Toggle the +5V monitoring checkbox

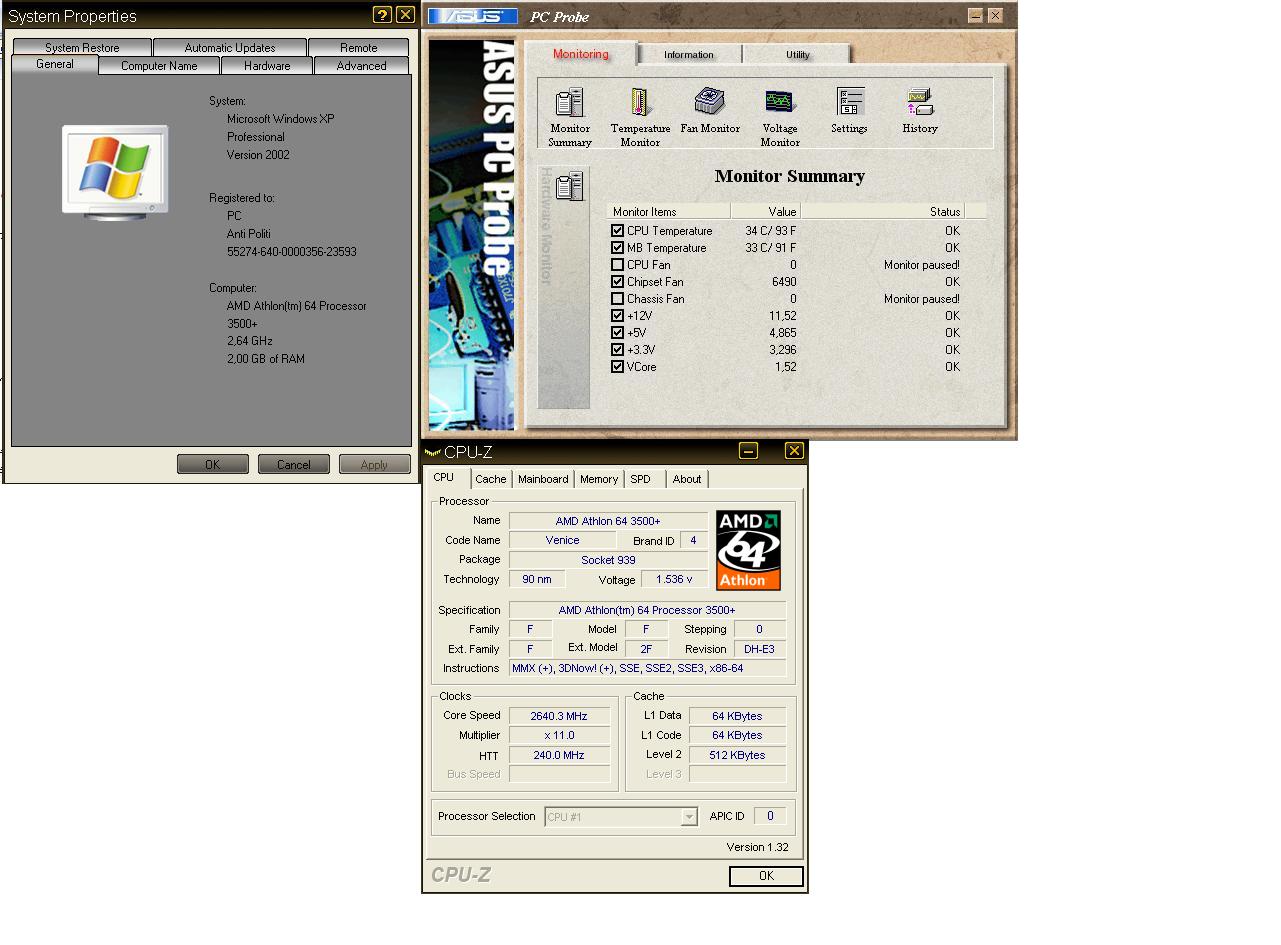[617, 333]
